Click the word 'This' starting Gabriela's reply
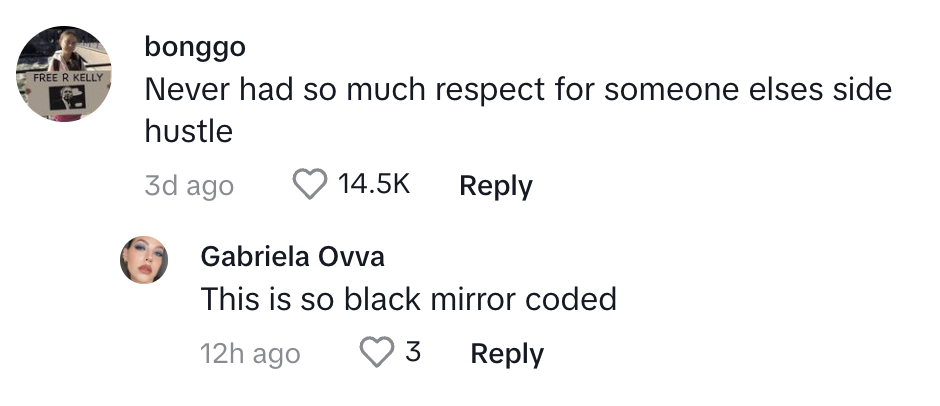Screen dimensions: 940x406 click(227, 299)
